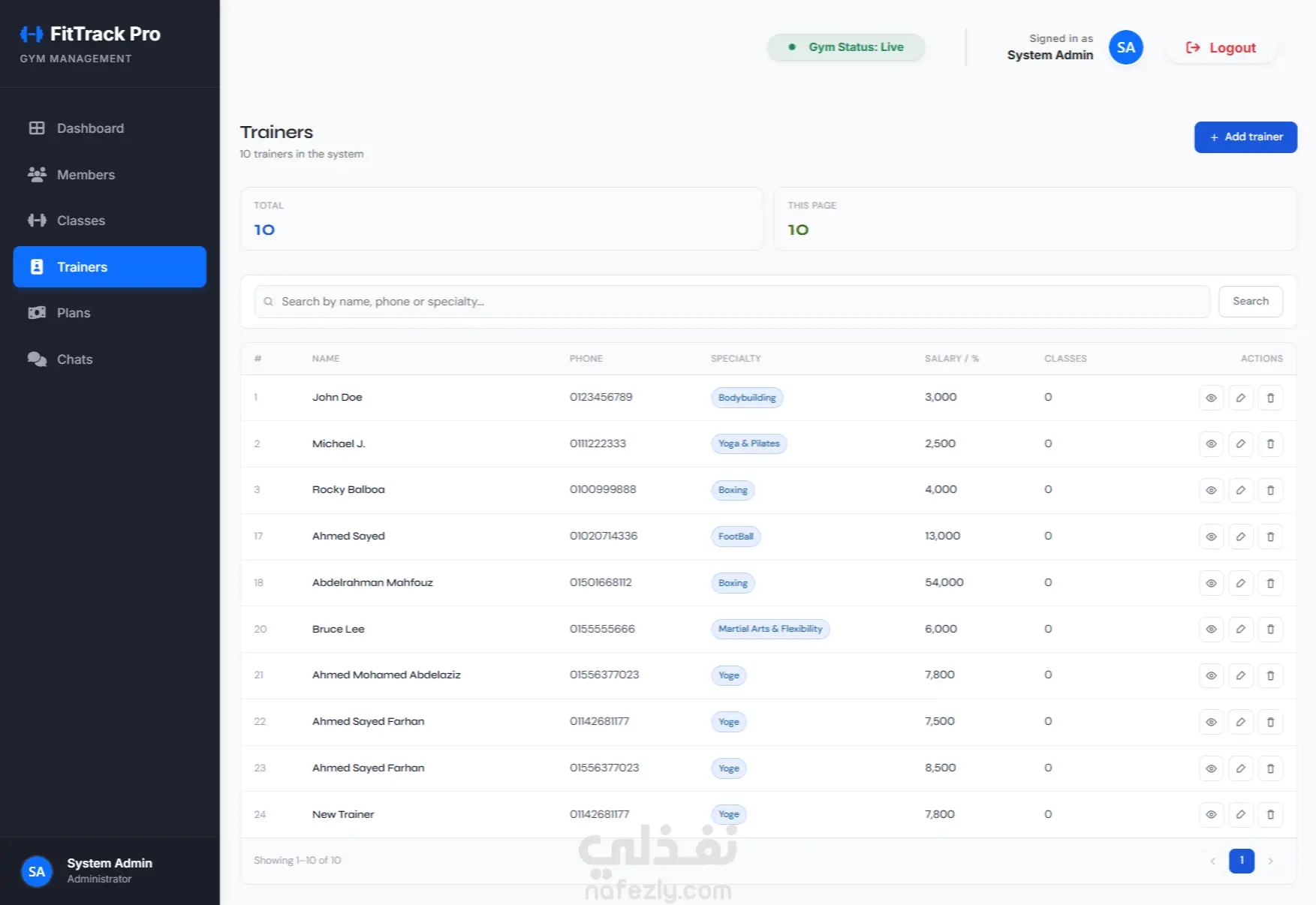This screenshot has width=1316, height=905.
Task: Edit Abdelrahman Mahfouz's record
Action: [1241, 583]
